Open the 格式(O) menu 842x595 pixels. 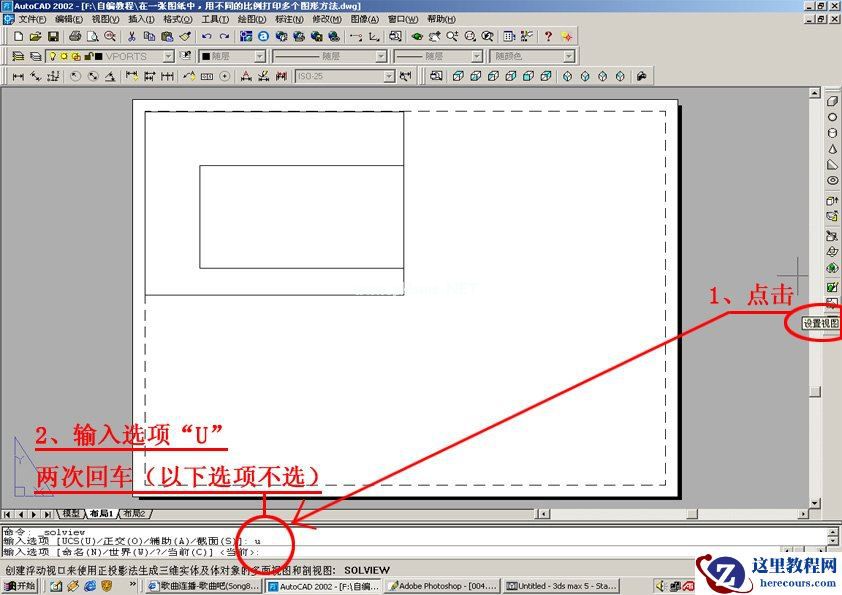[178, 19]
